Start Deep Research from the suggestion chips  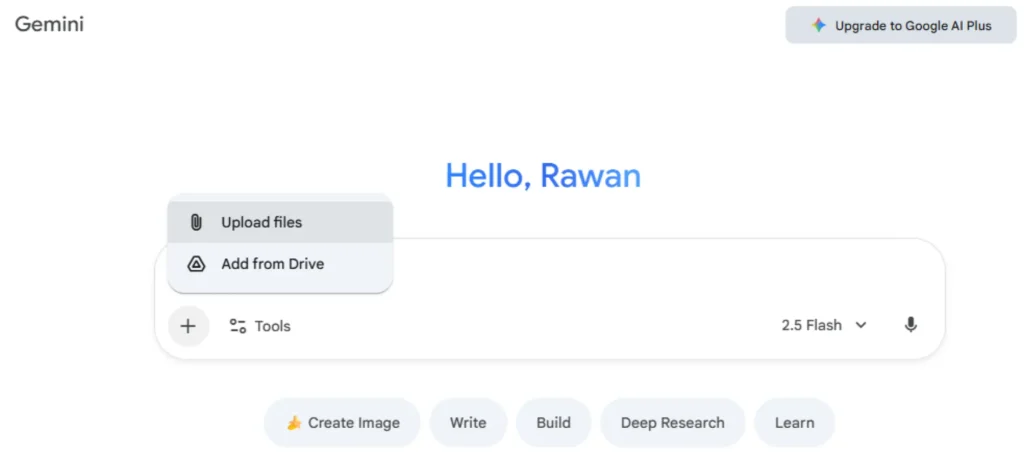[x=672, y=423]
